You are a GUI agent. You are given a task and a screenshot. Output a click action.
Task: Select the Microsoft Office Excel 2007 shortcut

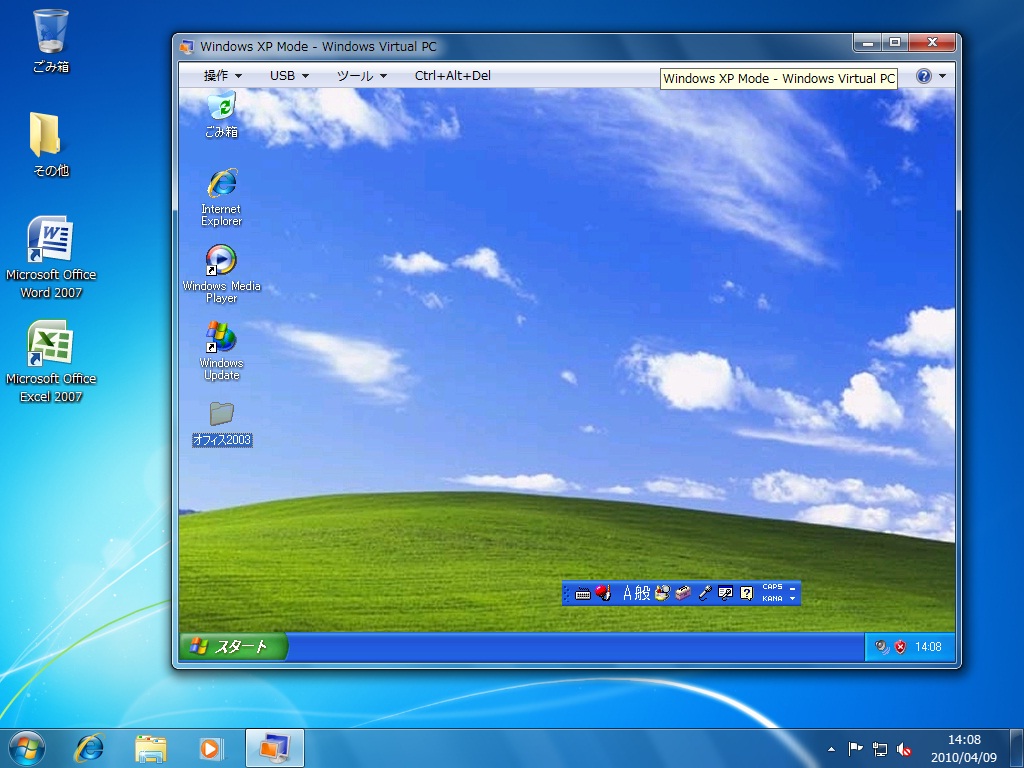pos(51,361)
